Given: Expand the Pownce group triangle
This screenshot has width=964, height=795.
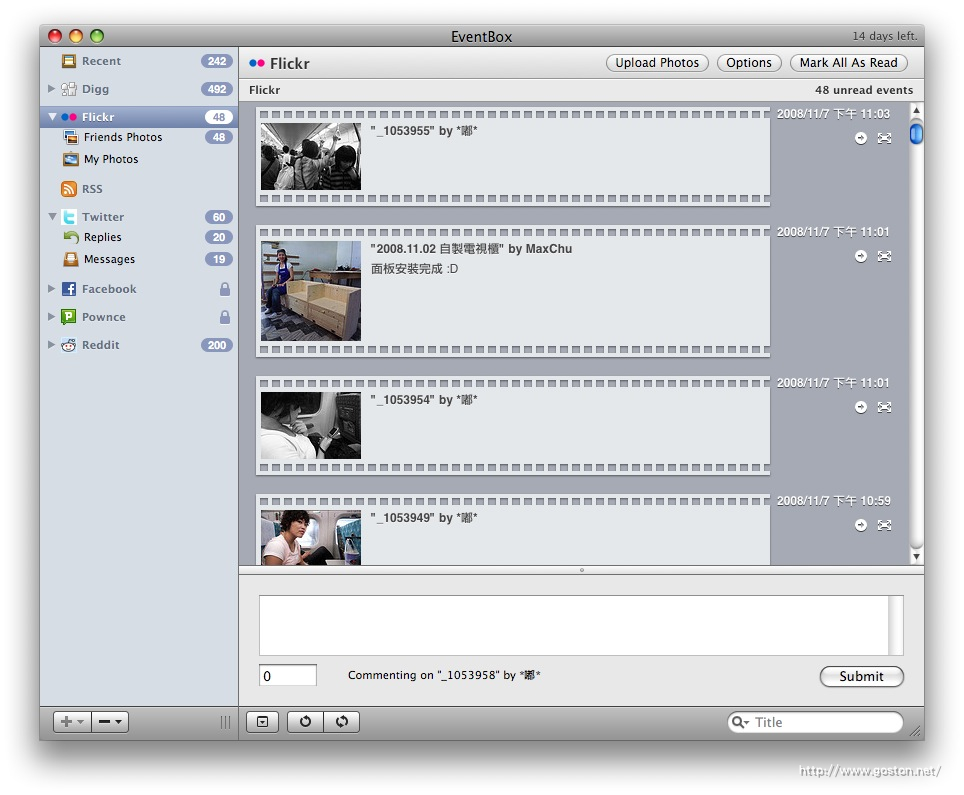Looking at the screenshot, I should [52, 317].
